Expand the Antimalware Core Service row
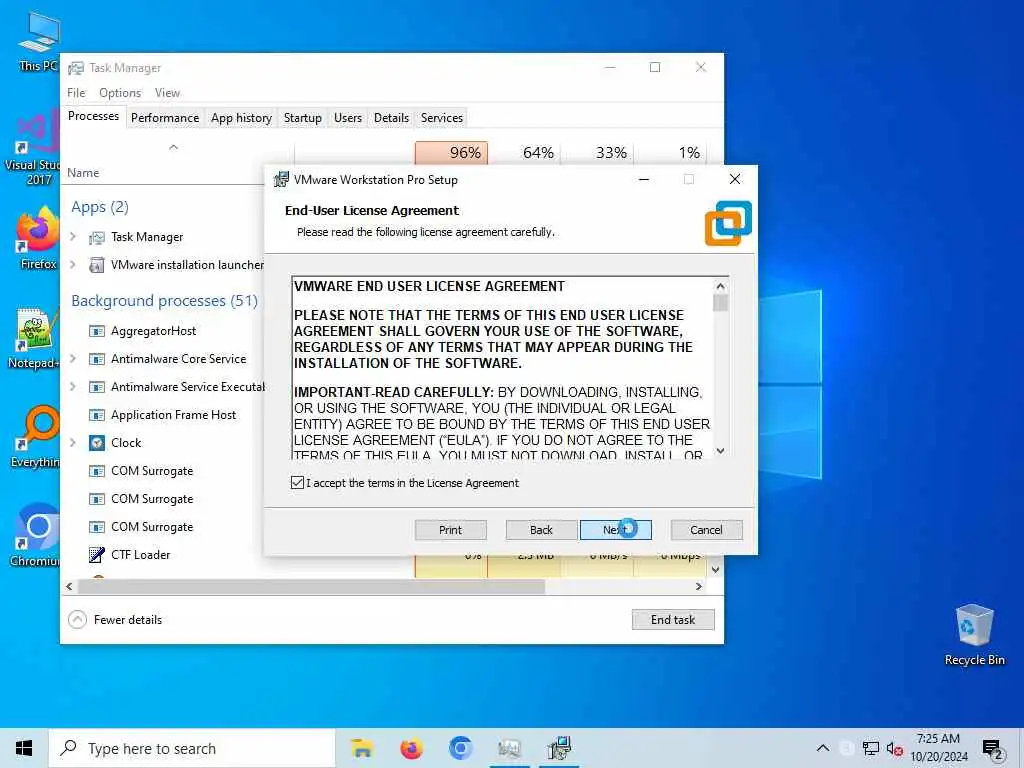1024x768 pixels. 73,359
